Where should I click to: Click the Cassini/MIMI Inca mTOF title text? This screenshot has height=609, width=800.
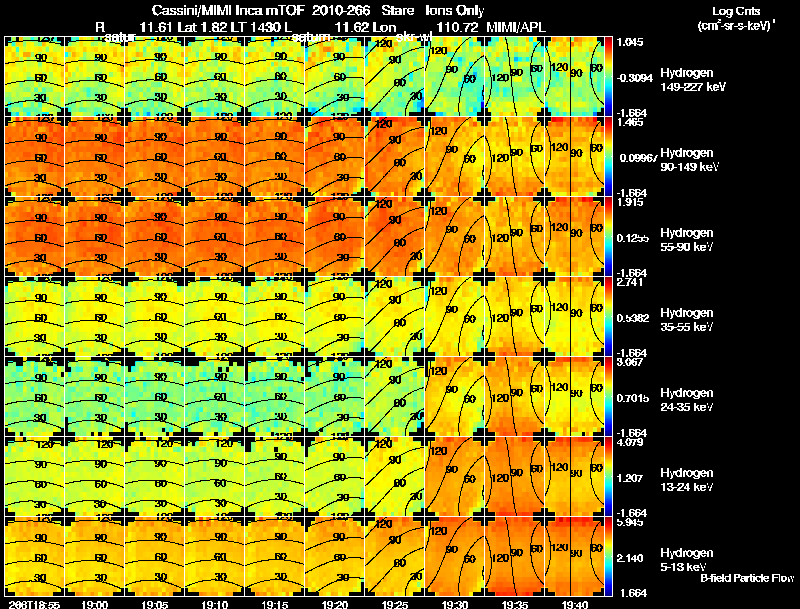(x=228, y=11)
